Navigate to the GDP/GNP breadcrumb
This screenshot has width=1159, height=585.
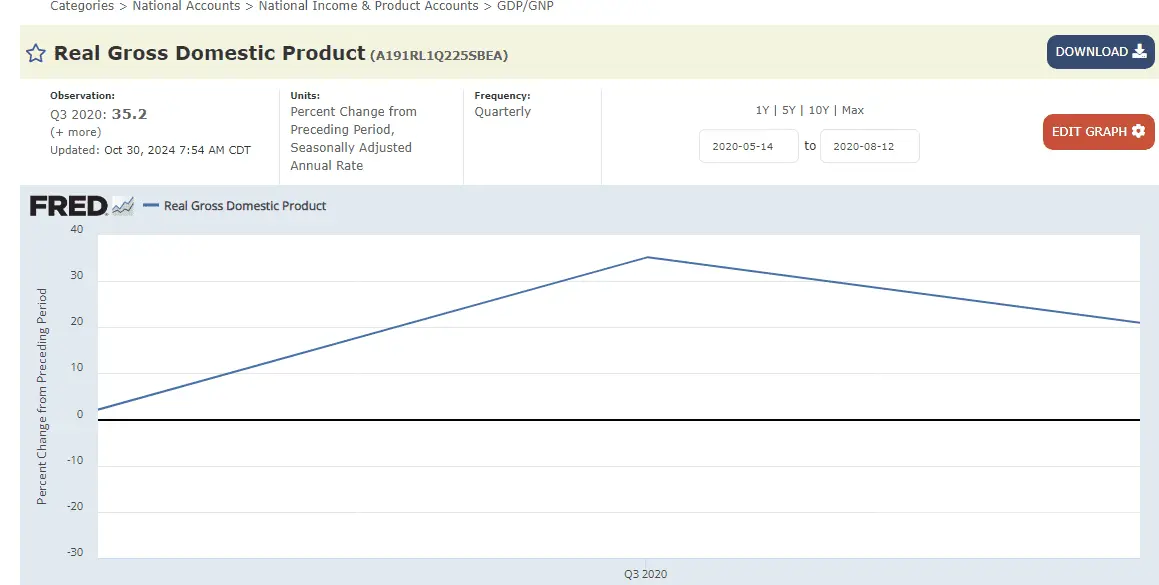coord(525,6)
